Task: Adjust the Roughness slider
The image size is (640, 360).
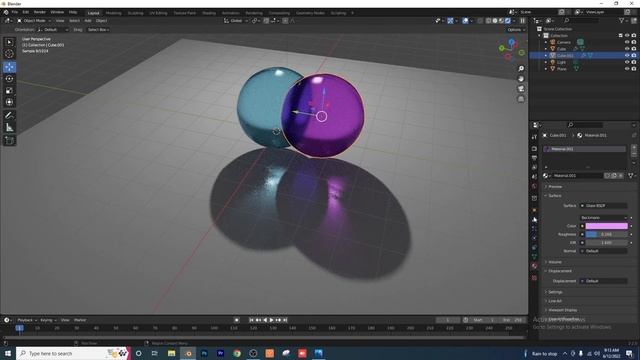Action: tap(607, 234)
